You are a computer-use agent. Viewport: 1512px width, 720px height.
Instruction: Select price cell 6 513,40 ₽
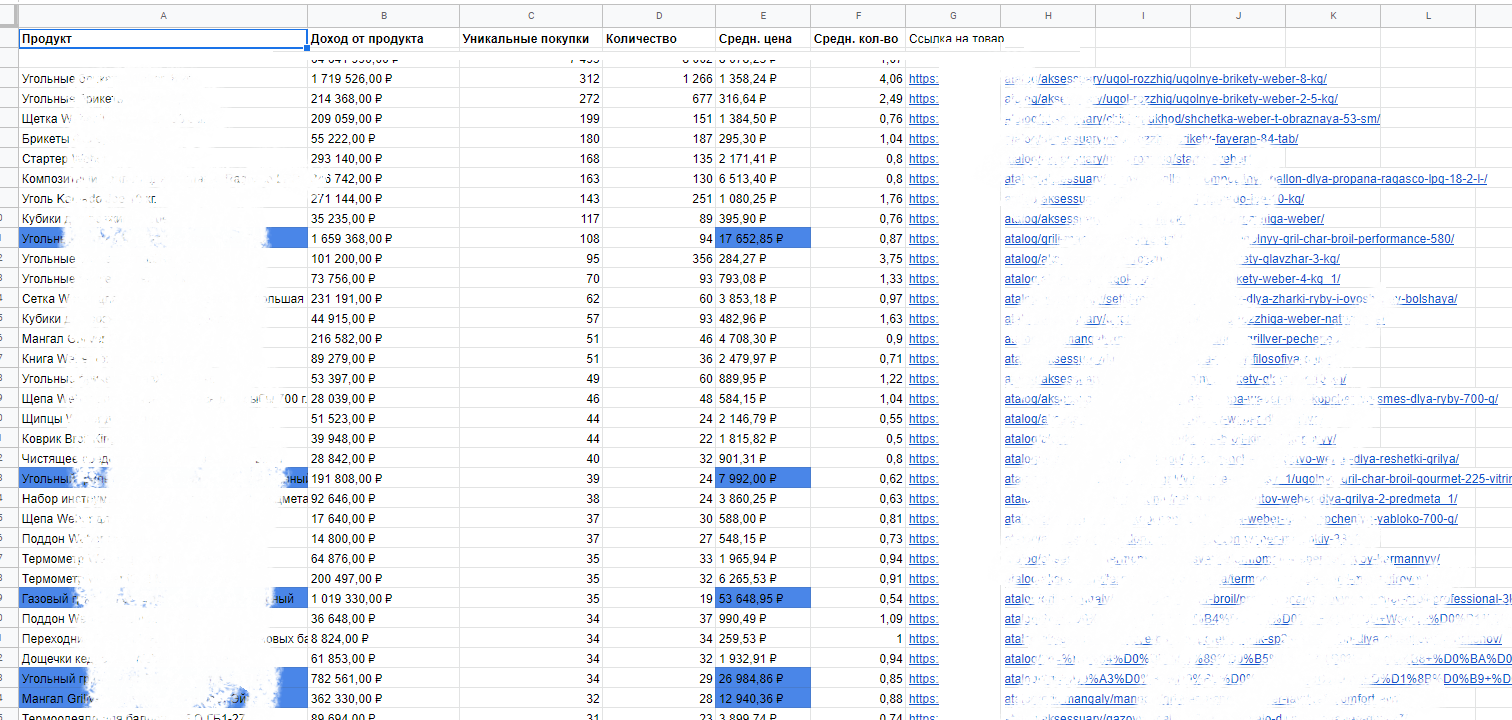[763, 179]
